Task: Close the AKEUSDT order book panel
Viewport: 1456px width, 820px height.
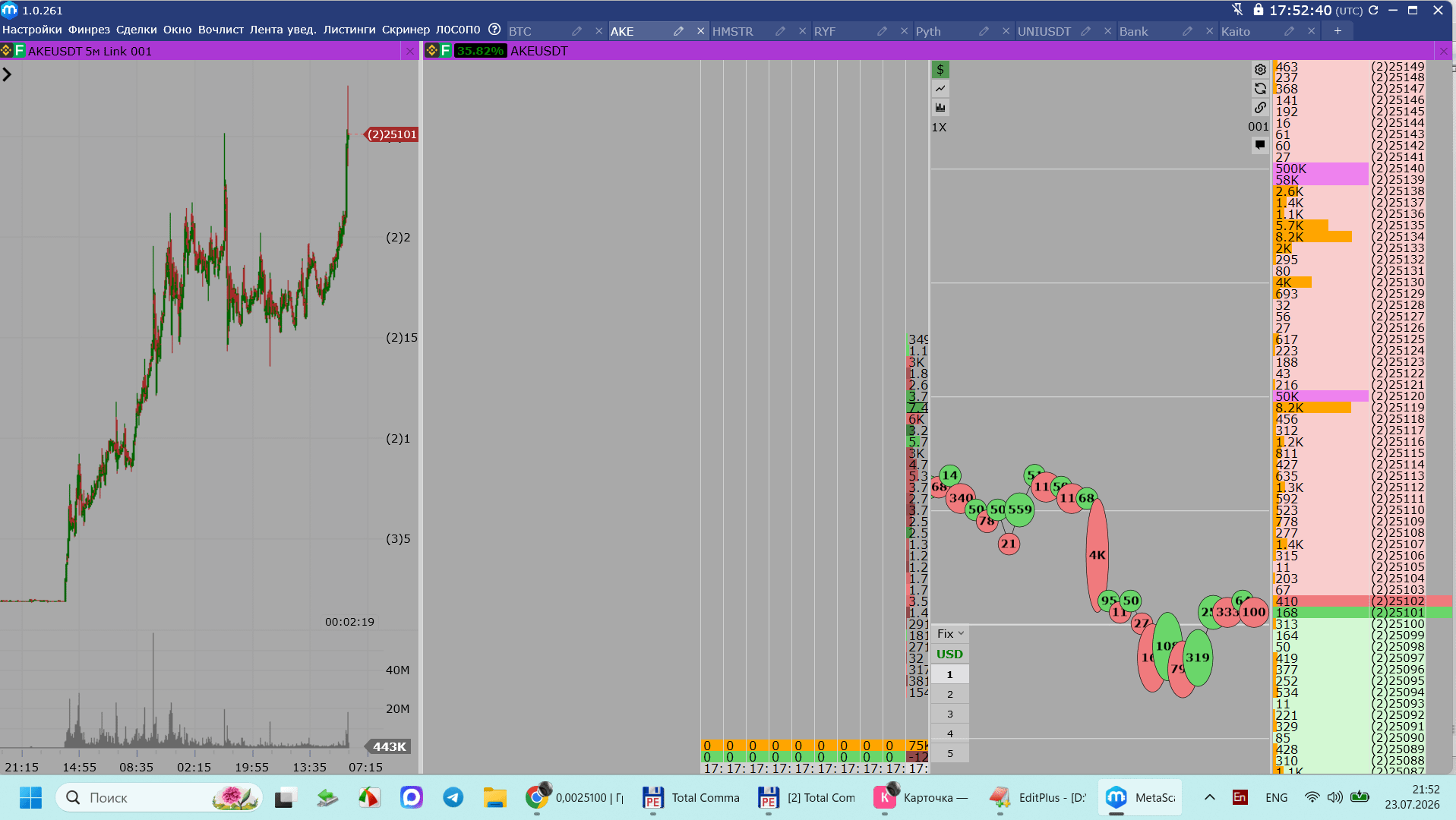Action: (1443, 51)
